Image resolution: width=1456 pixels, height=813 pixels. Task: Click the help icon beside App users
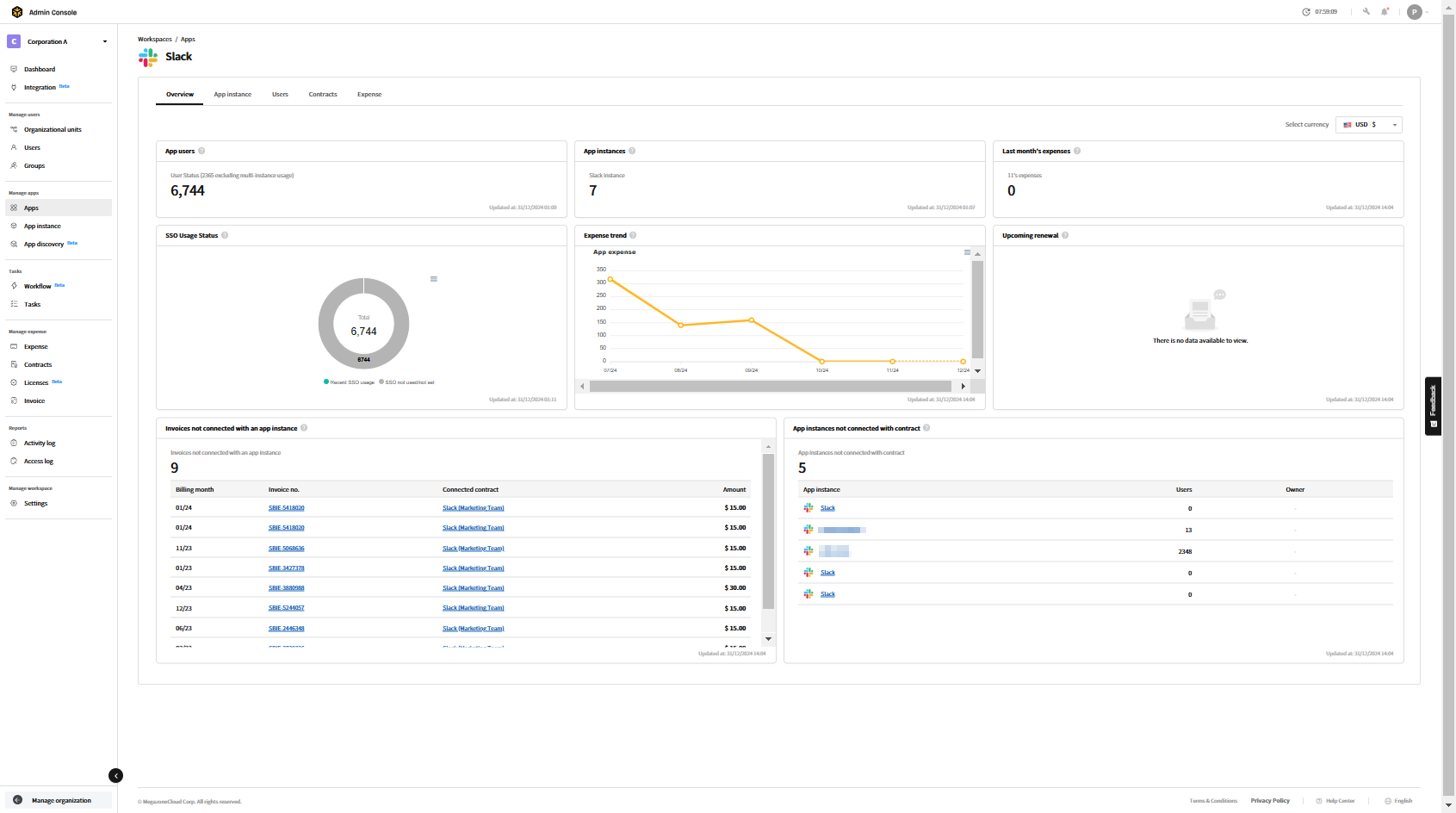point(201,151)
